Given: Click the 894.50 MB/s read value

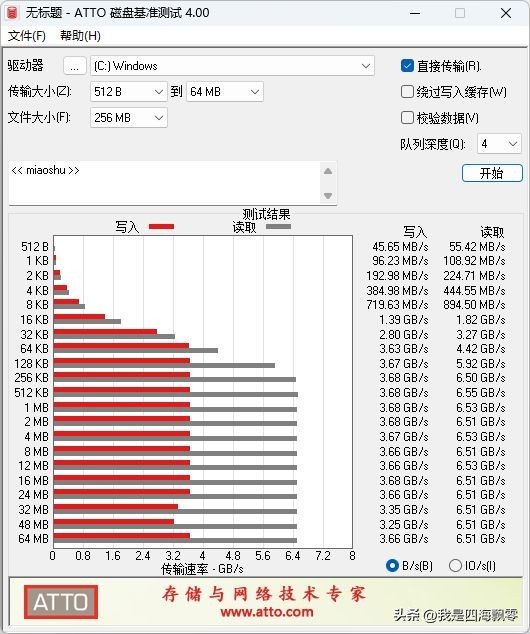Looking at the screenshot, I should (474, 304).
